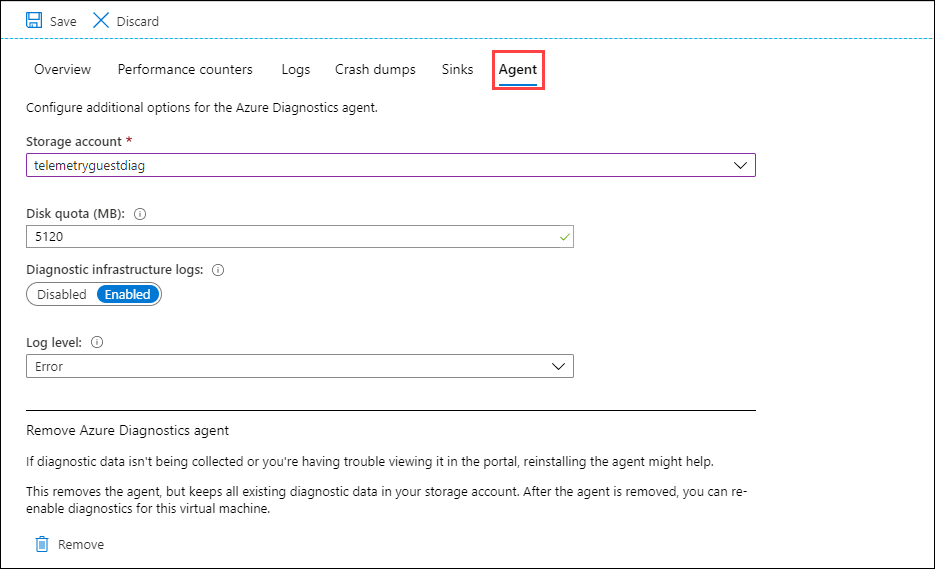Click the Save floppy disk icon
Image resolution: width=935 pixels, height=569 pixels.
coord(34,21)
